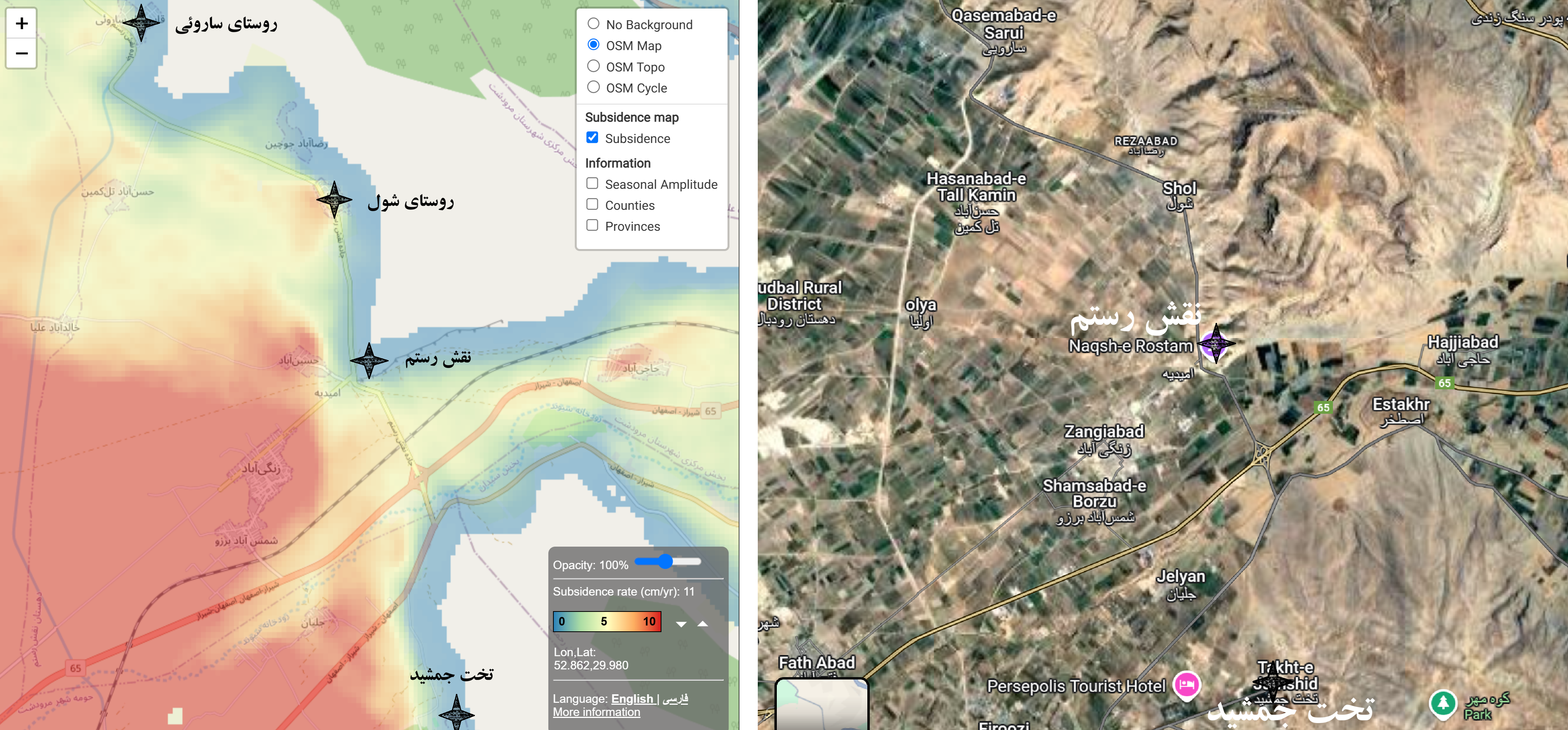Uncheck the Subsidence layer checkbox
This screenshot has width=1568, height=730.
(x=592, y=138)
